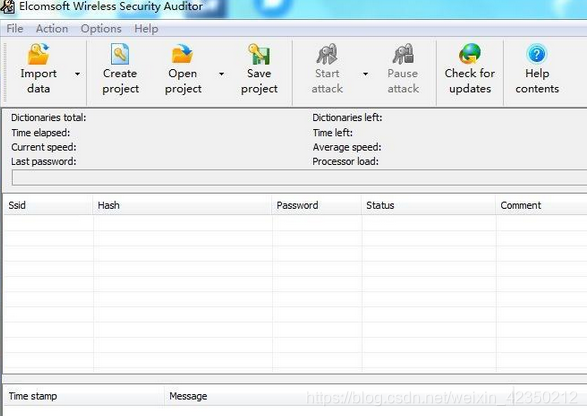The image size is (587, 416).
Task: Open the File menu
Action: click(x=15, y=28)
